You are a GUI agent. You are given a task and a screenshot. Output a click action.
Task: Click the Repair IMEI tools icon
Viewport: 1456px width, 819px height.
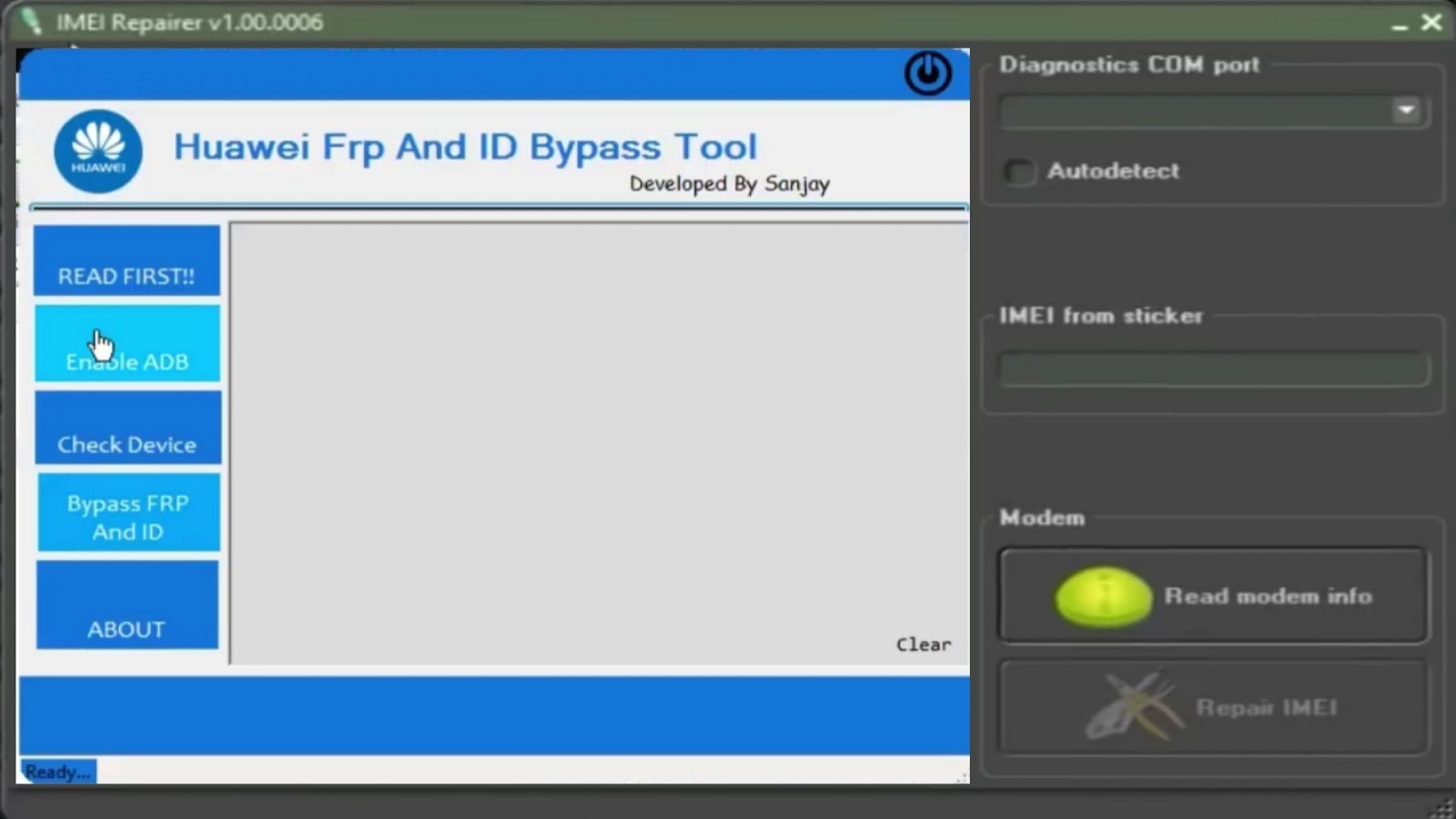pos(1133,706)
